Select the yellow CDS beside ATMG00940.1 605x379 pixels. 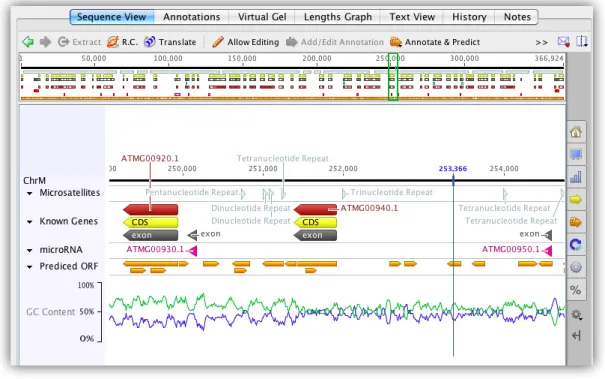[315, 222]
